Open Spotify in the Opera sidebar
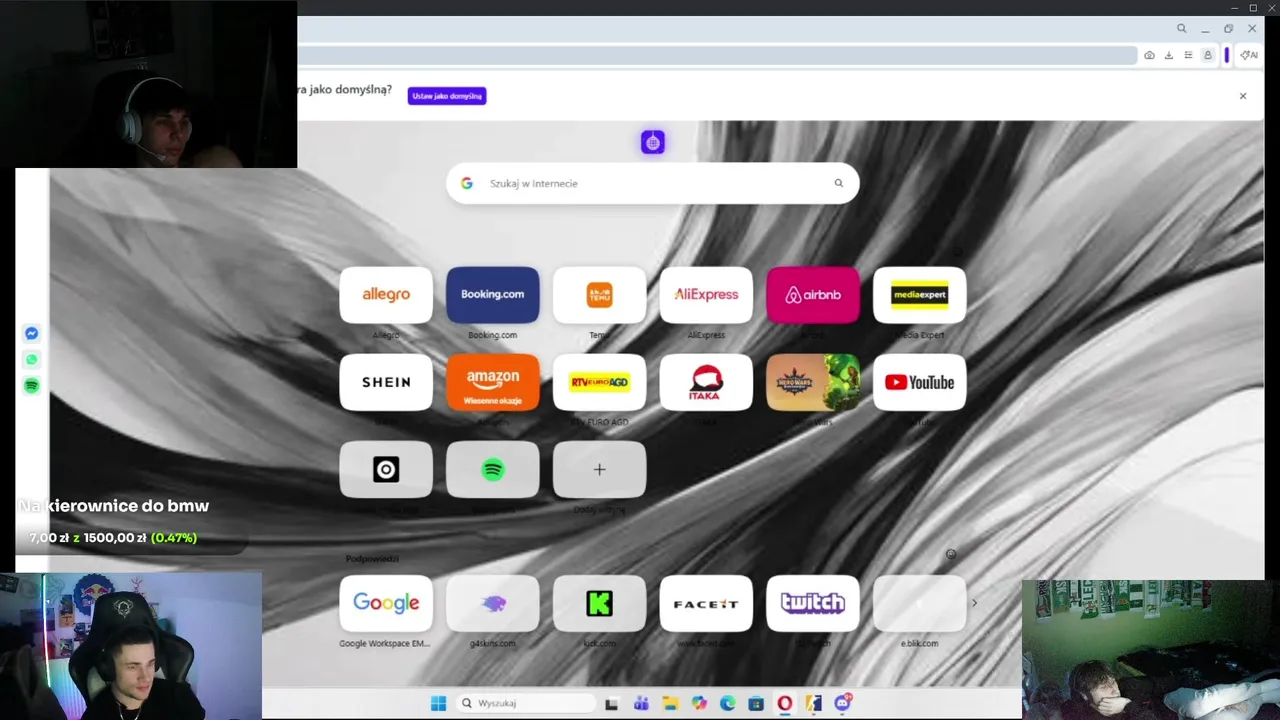The image size is (1280, 720). pos(31,386)
